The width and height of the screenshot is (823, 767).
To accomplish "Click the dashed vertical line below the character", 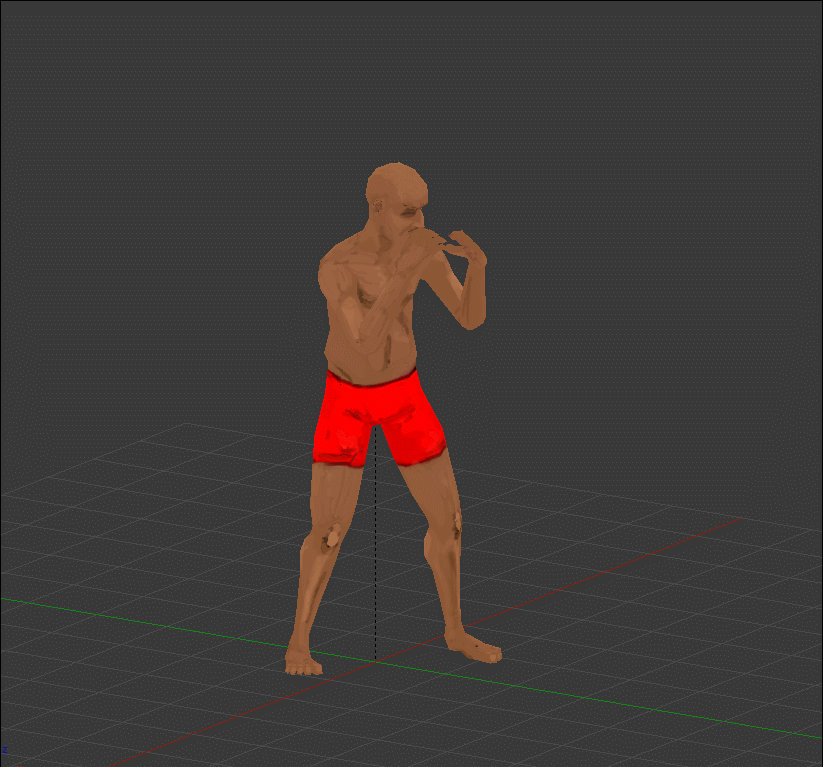I will pos(374,560).
